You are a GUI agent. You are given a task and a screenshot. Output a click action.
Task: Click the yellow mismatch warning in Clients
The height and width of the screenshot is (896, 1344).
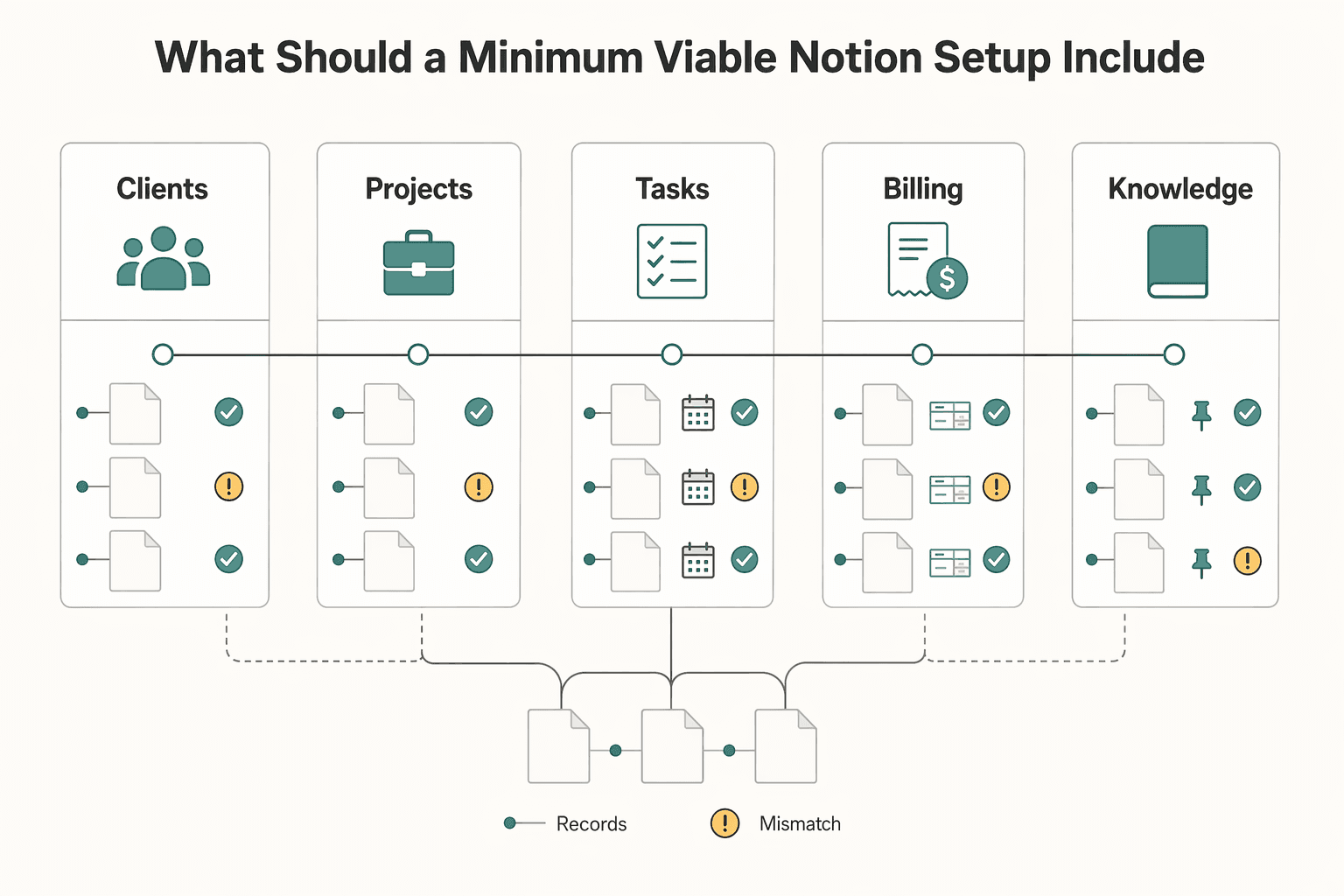click(x=229, y=486)
